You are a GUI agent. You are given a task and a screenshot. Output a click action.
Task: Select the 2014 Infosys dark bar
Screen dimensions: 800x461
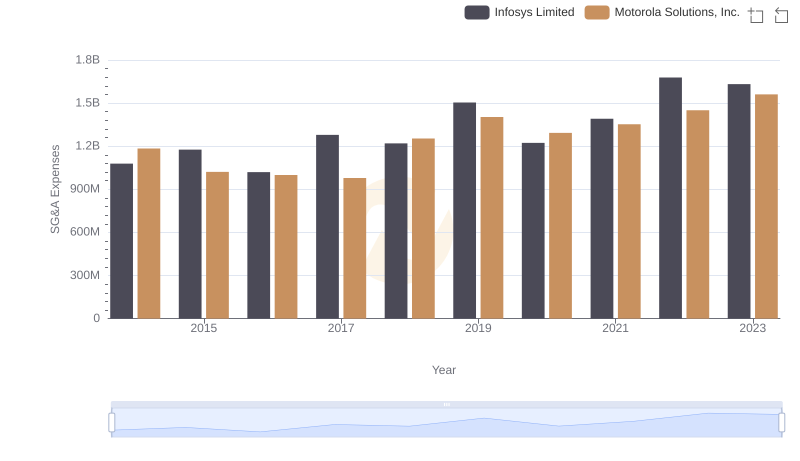coord(121,241)
